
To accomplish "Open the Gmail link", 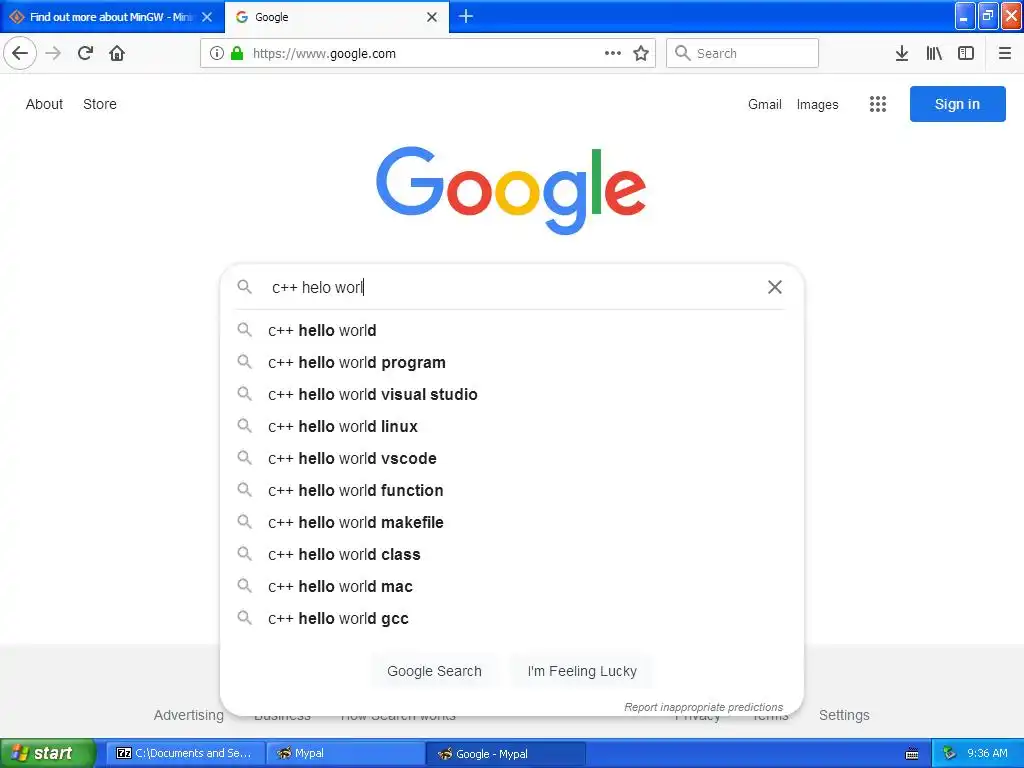I will point(764,104).
